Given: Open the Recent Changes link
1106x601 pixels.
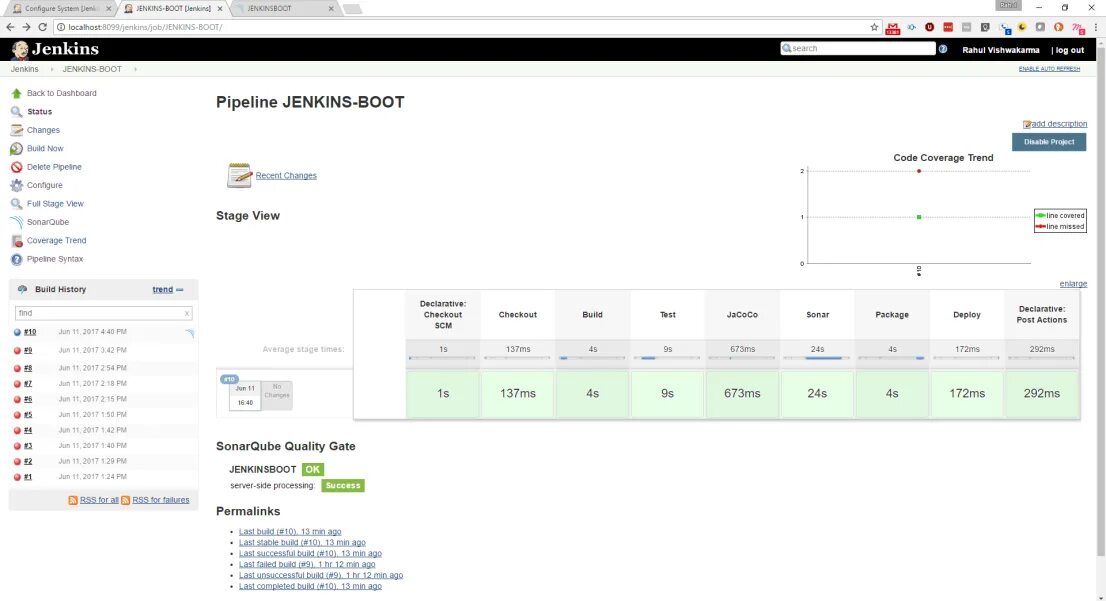Looking at the screenshot, I should click(286, 176).
